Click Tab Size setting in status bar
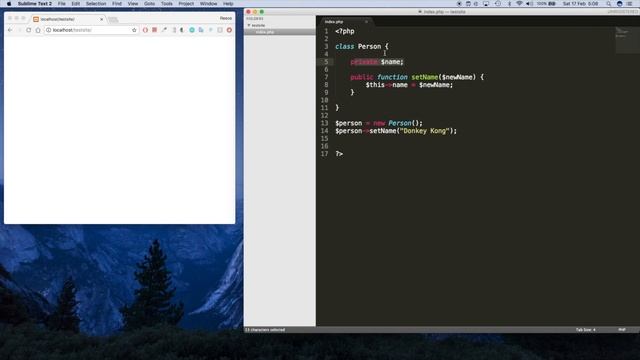Image resolution: width=640 pixels, height=360 pixels. pyautogui.click(x=585, y=330)
